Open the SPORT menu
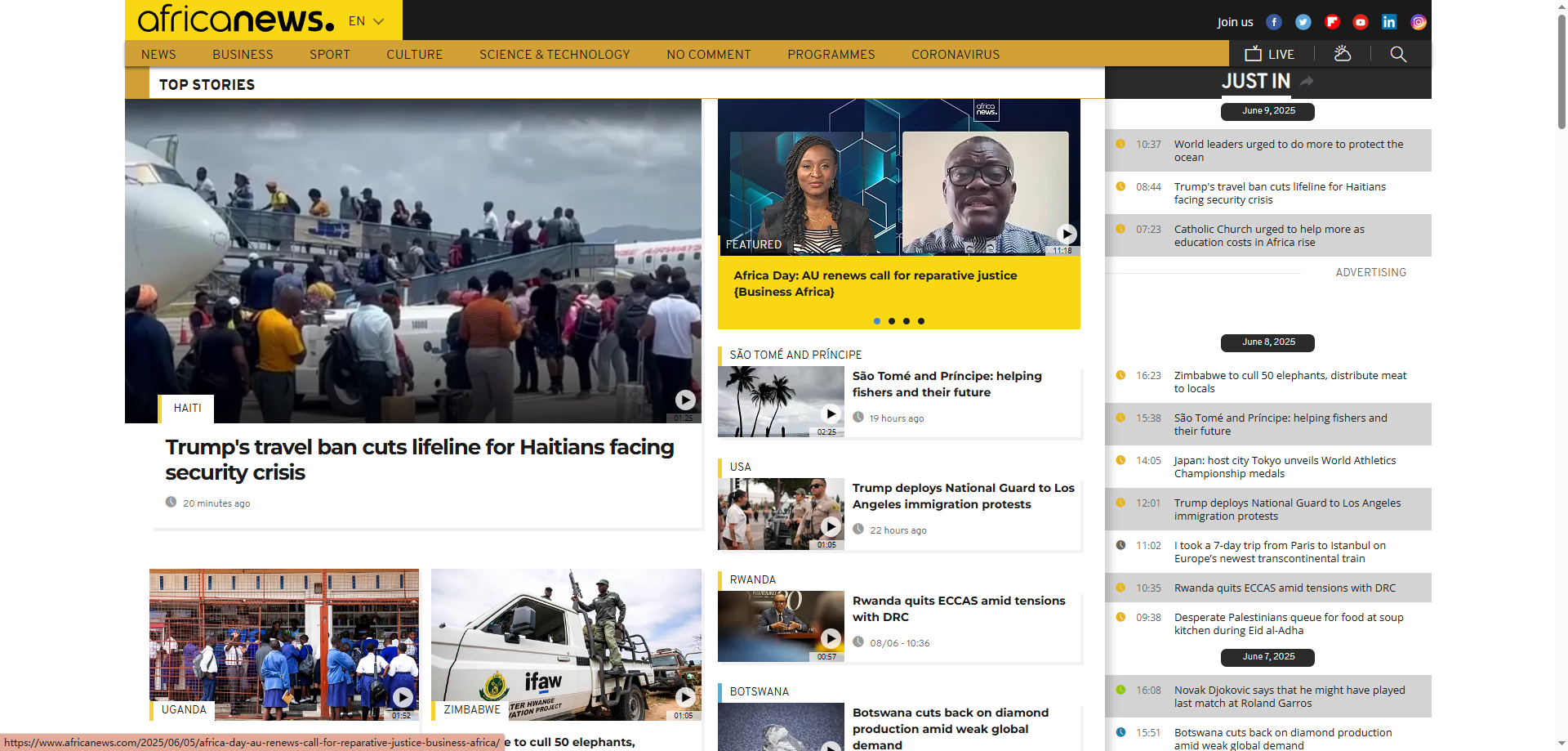1568x751 pixels. pos(330,54)
